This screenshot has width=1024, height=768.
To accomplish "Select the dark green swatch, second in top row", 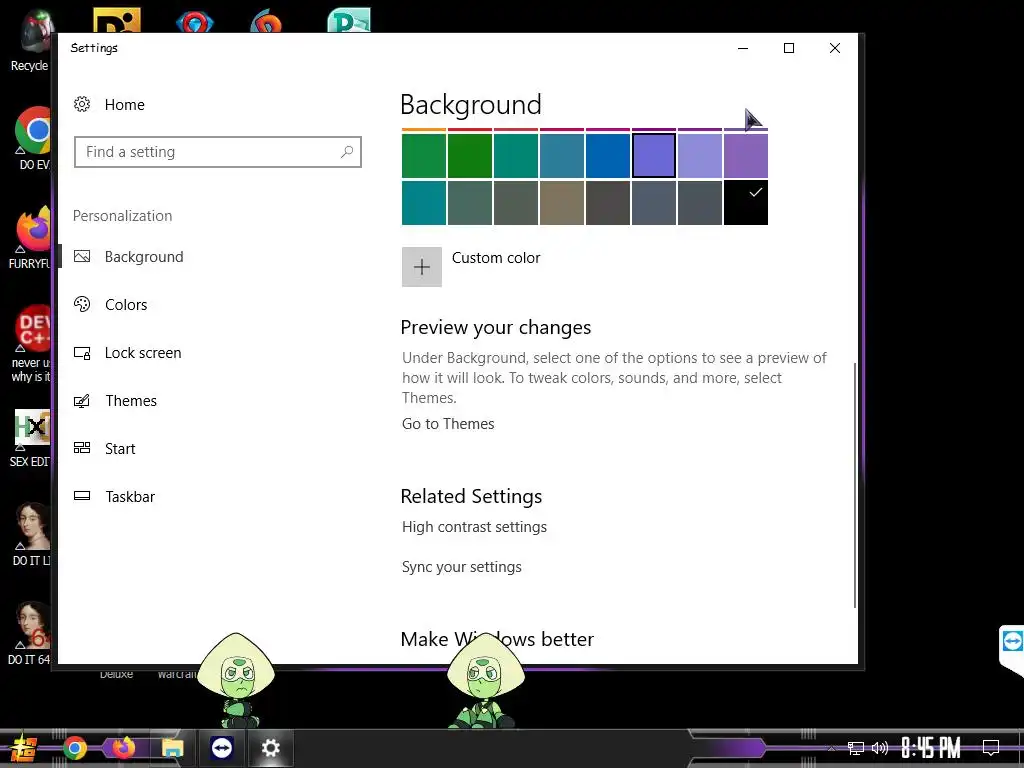I will pos(470,155).
